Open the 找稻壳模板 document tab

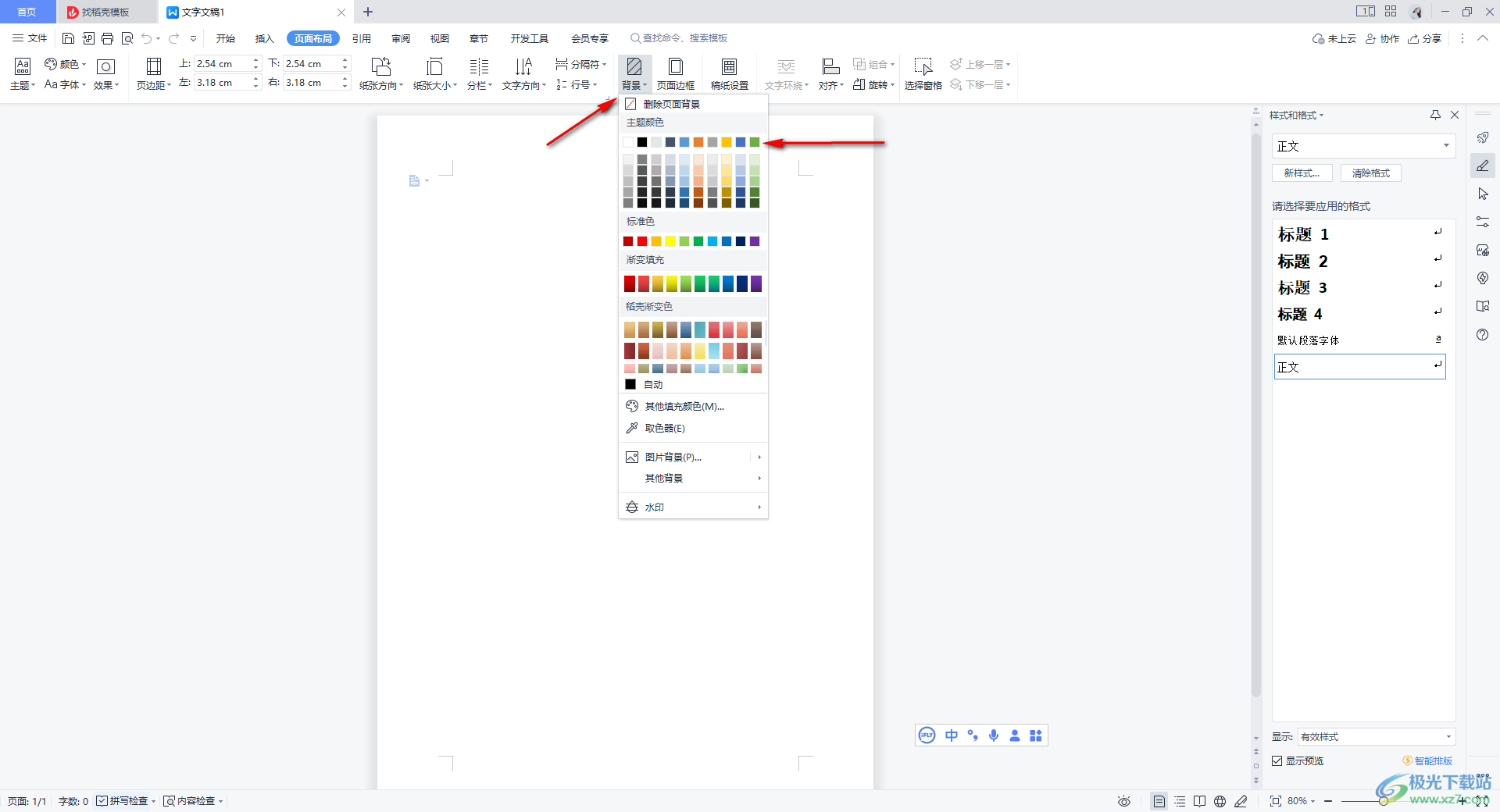point(106,12)
